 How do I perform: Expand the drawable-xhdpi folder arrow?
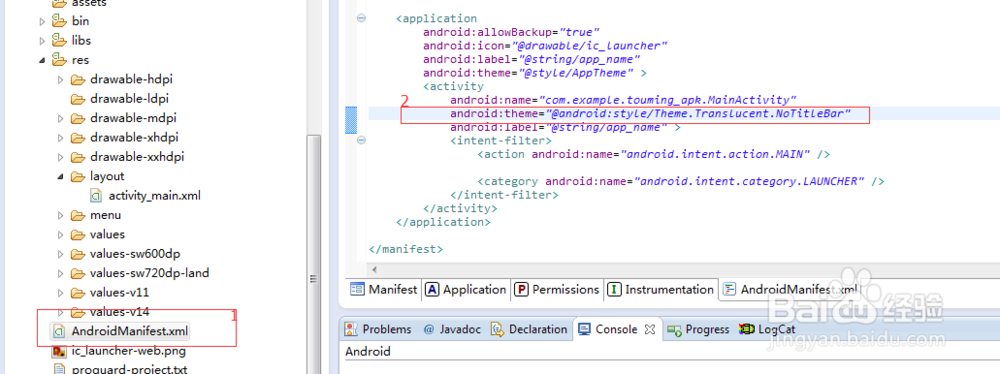tap(61, 138)
